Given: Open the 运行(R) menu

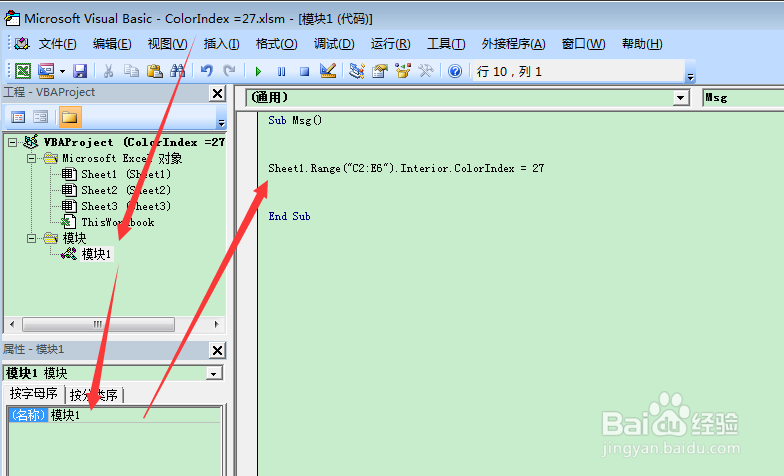Looking at the screenshot, I should point(390,44).
